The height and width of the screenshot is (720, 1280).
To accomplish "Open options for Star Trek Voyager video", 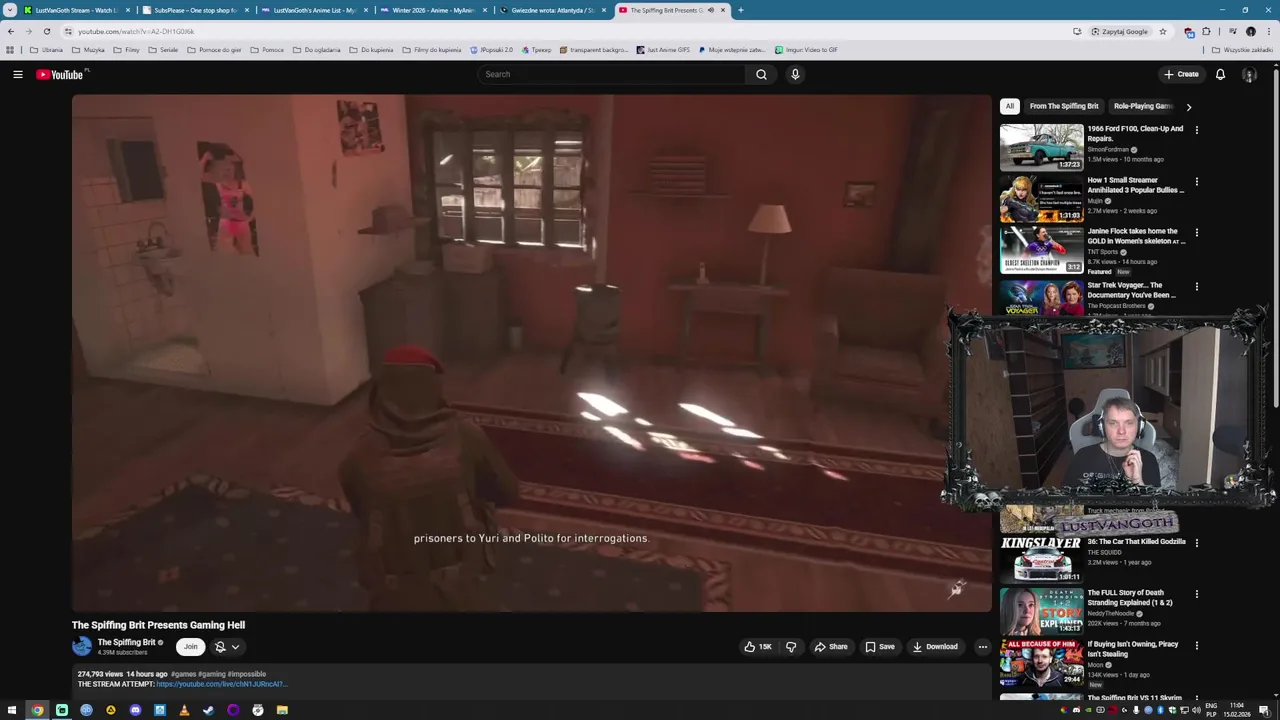I will click(1196, 286).
